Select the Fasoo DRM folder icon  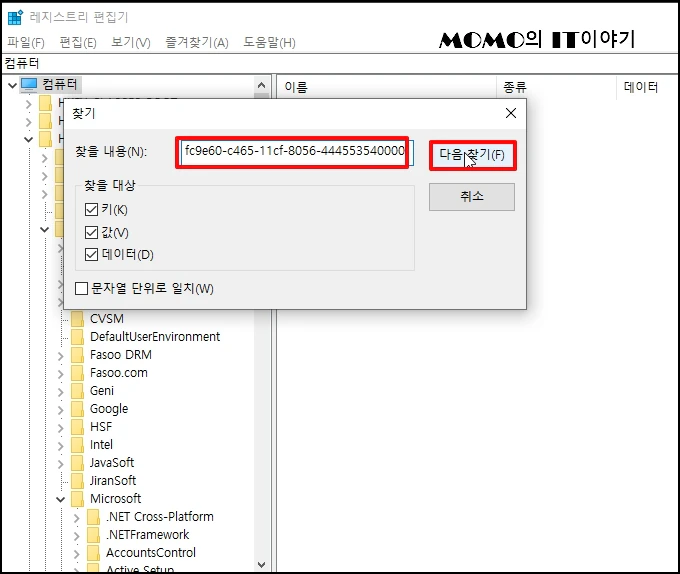[x=78, y=355]
